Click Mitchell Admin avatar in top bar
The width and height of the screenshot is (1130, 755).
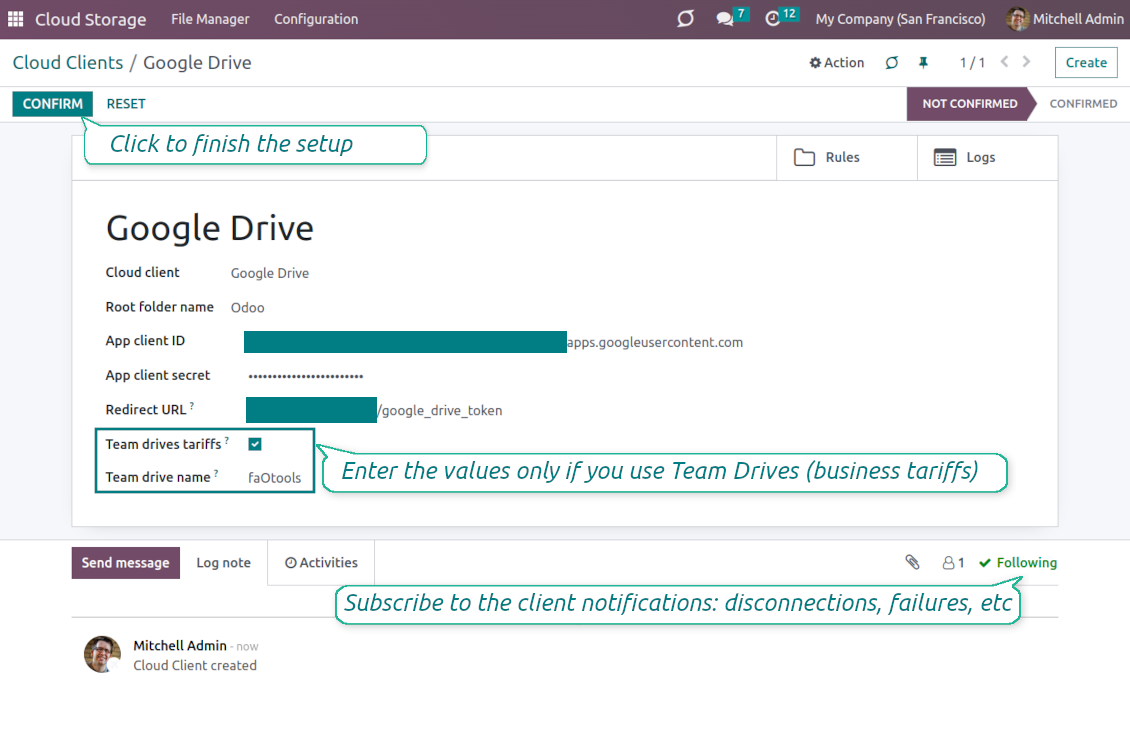1017,19
